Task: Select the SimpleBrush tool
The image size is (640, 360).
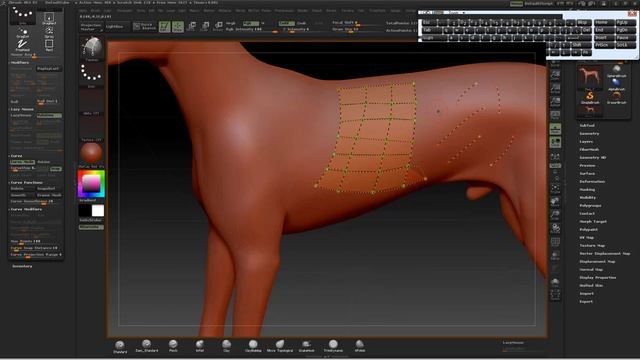Action: pyautogui.click(x=590, y=98)
